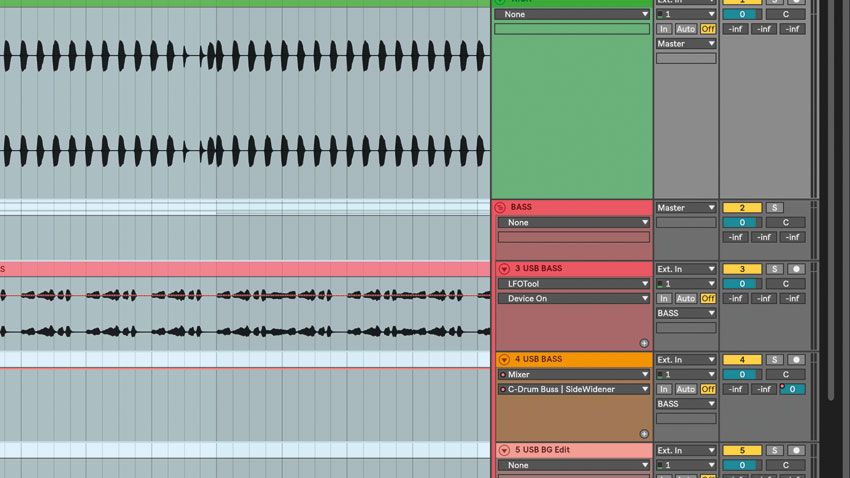This screenshot has width=850, height=478.
Task: Open BASS output routing on track 3
Action: tap(686, 313)
